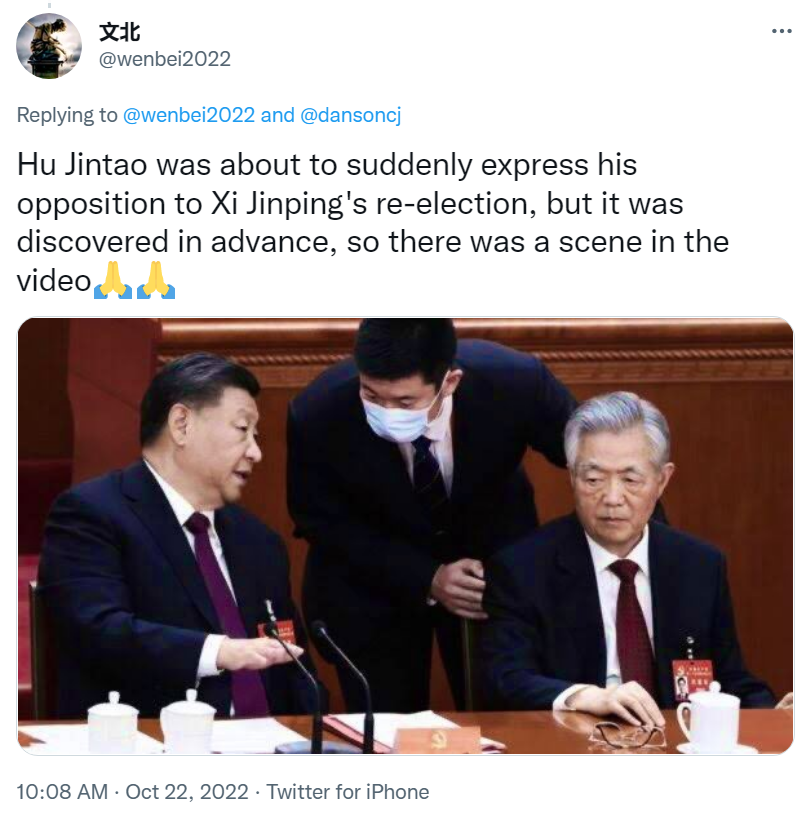
Task: Click the tweet text starting with Hu Jintao
Action: [373, 223]
